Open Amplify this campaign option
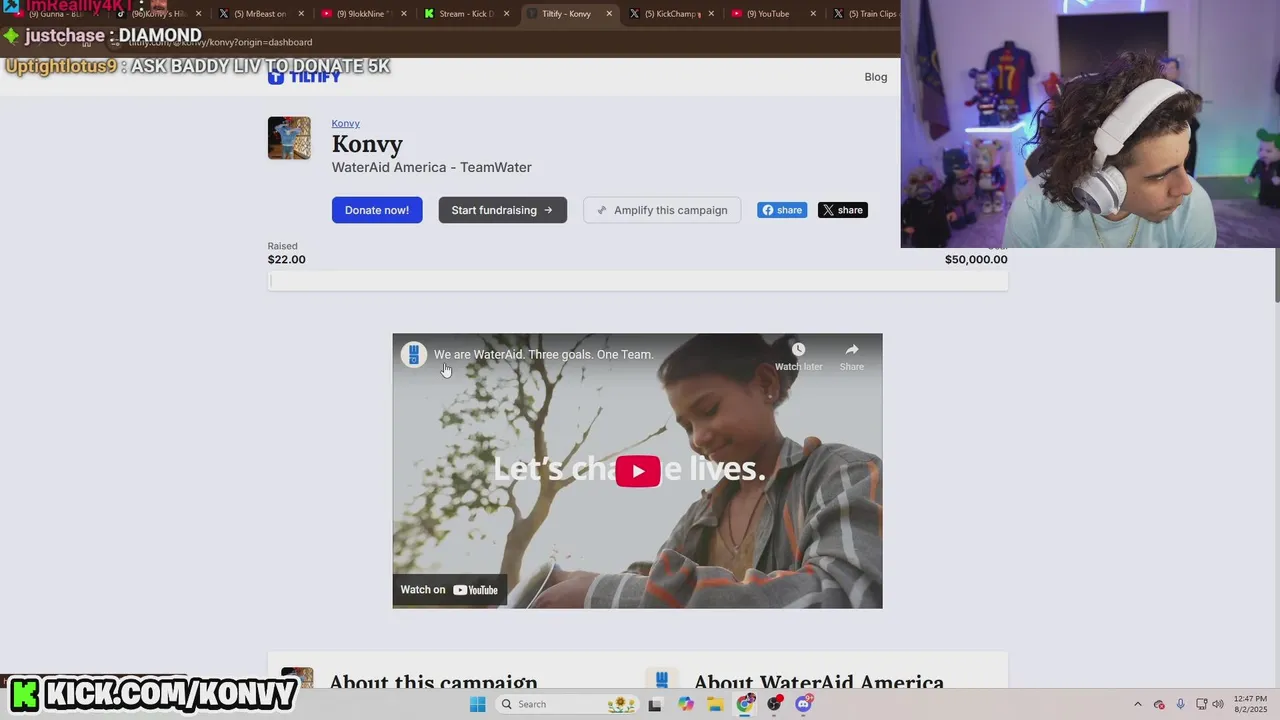The height and width of the screenshot is (720, 1280). (662, 210)
